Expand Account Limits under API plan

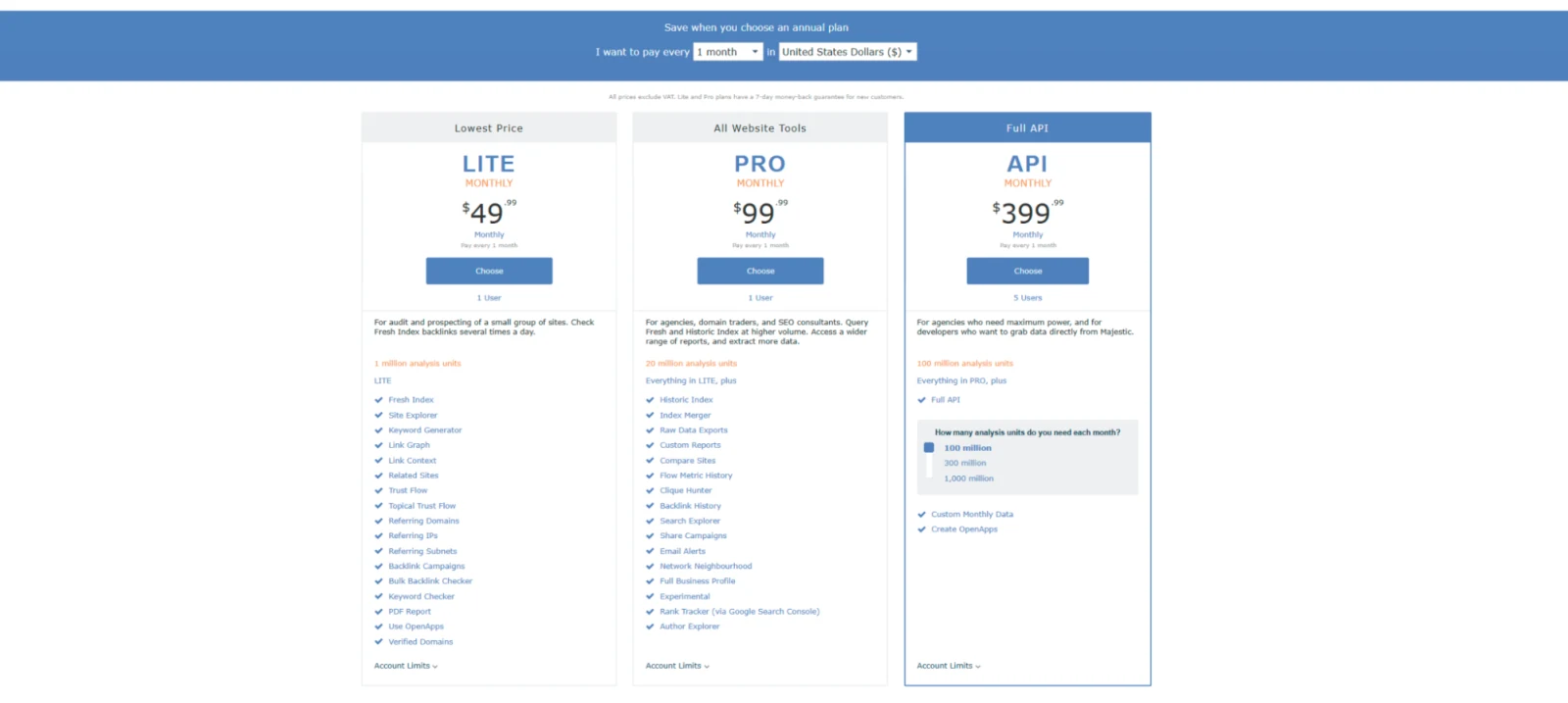pyautogui.click(x=949, y=666)
